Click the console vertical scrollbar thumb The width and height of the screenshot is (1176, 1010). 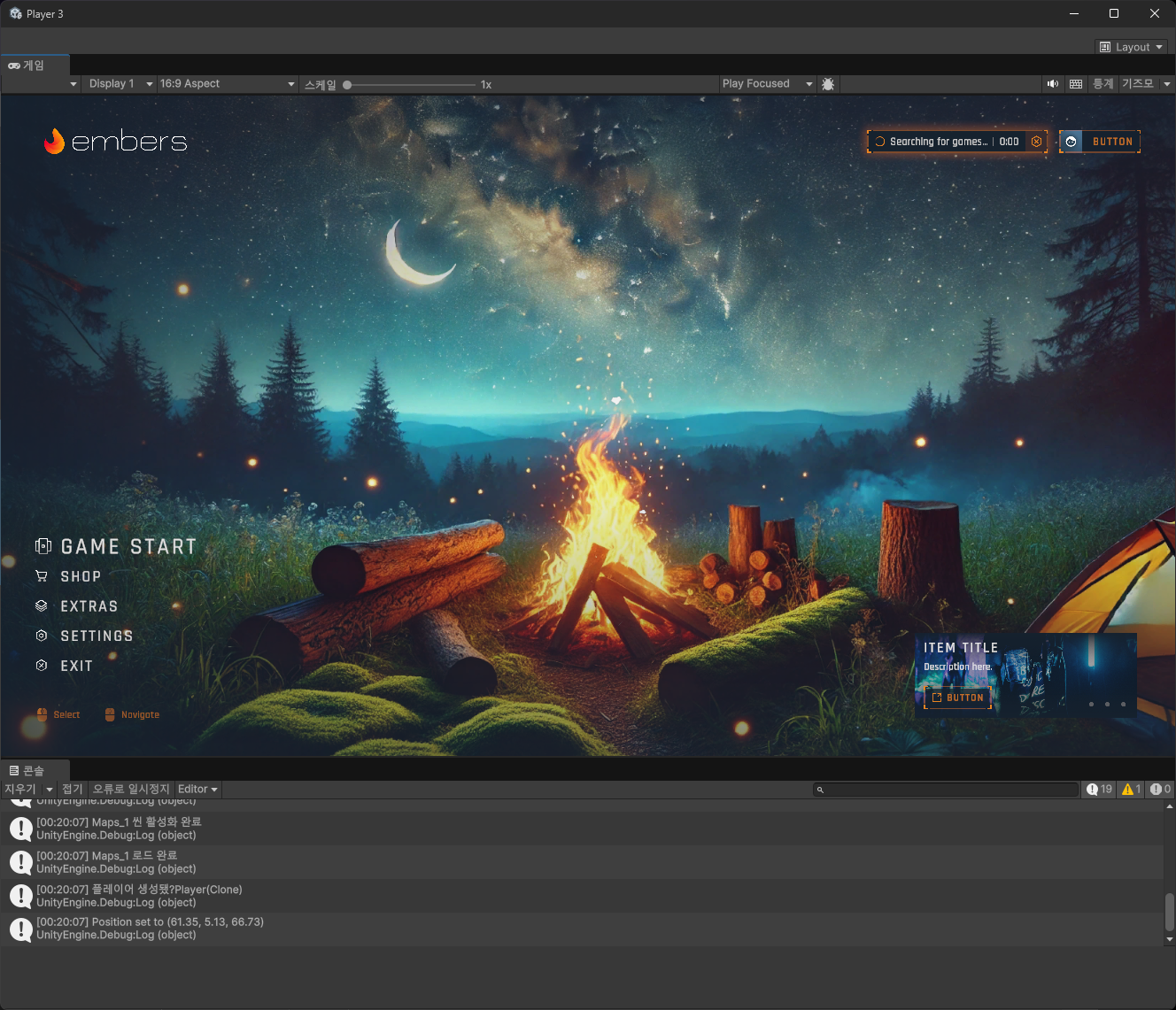tap(1169, 912)
